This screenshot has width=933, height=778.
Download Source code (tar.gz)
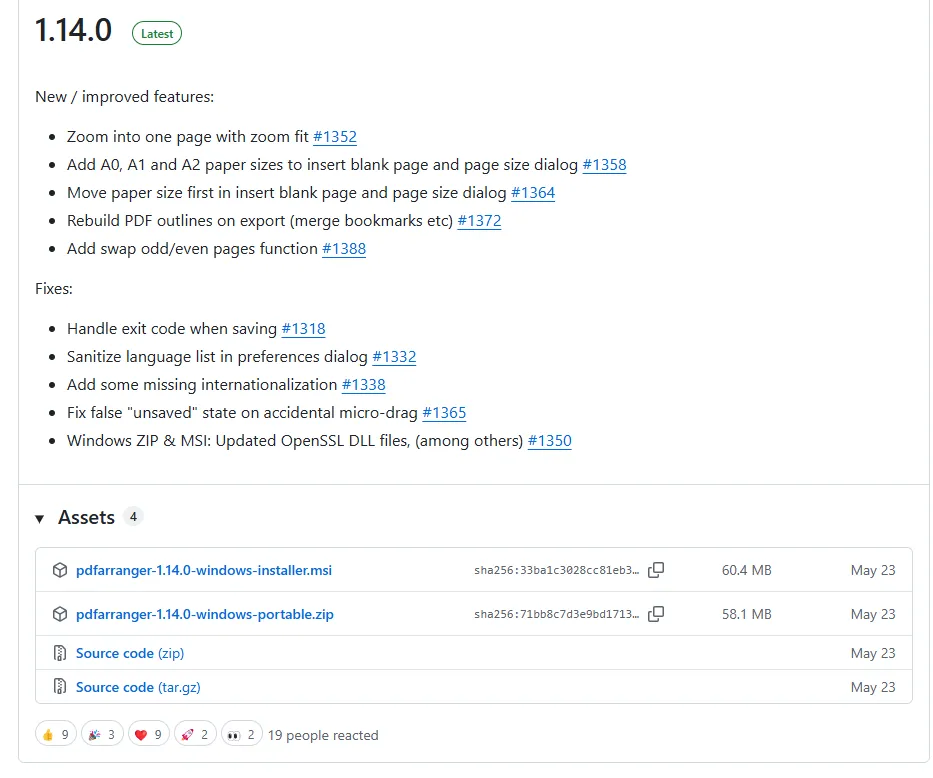click(x=138, y=687)
